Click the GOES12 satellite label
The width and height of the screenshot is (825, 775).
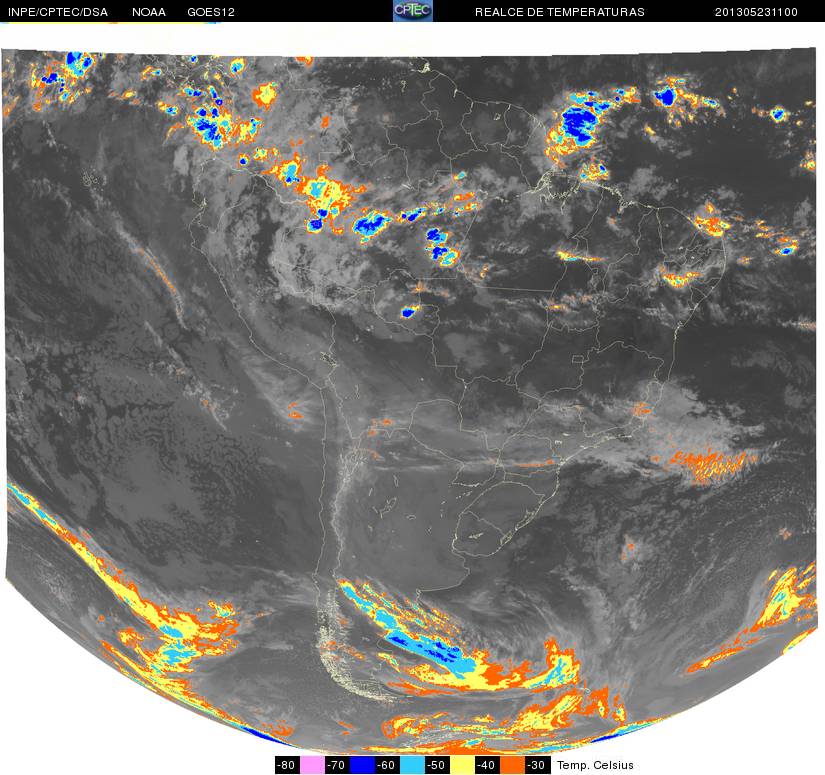[x=211, y=12]
